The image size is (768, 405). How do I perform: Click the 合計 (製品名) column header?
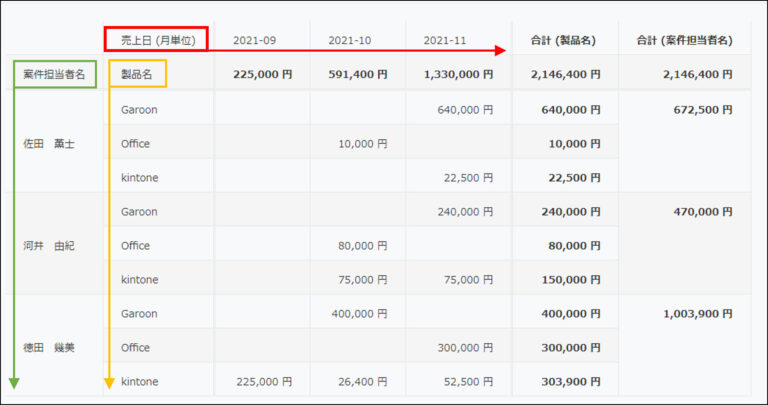(x=563, y=40)
